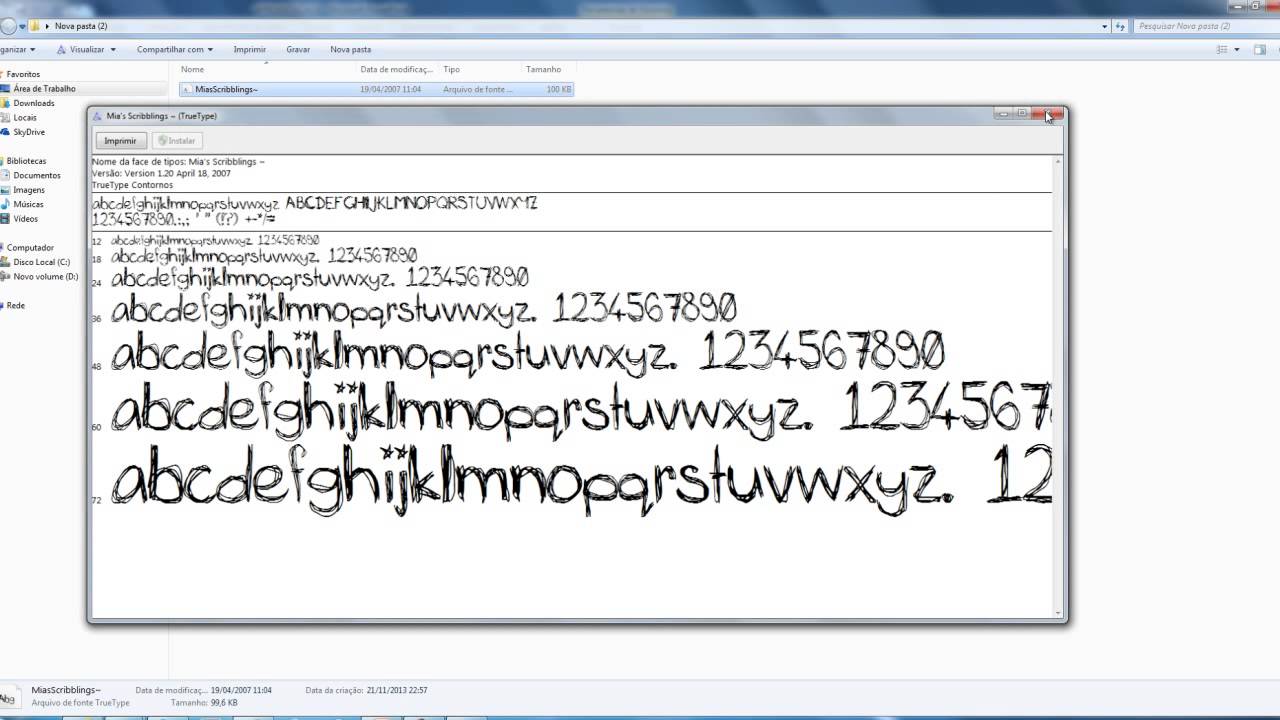Open the address bar history dropdown
Viewport: 1280px width, 720px height.
click(1105, 26)
